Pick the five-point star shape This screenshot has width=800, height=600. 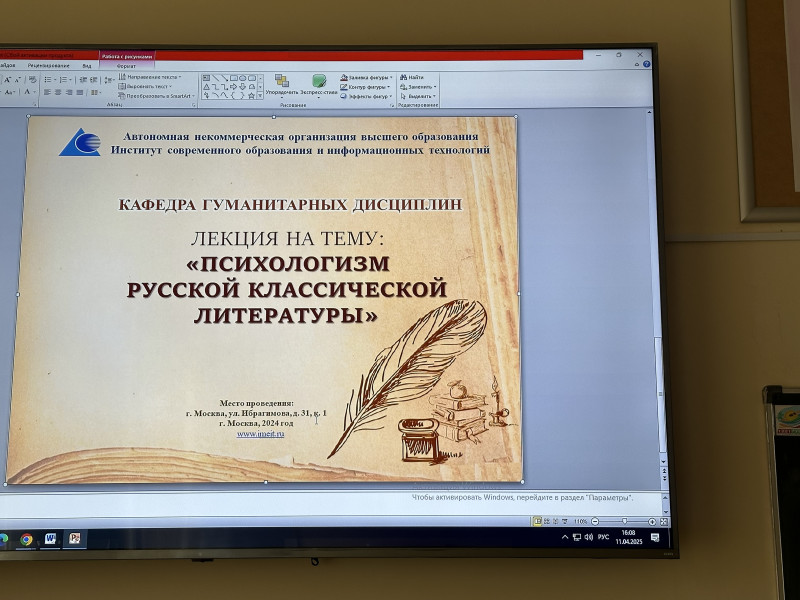tap(252, 95)
